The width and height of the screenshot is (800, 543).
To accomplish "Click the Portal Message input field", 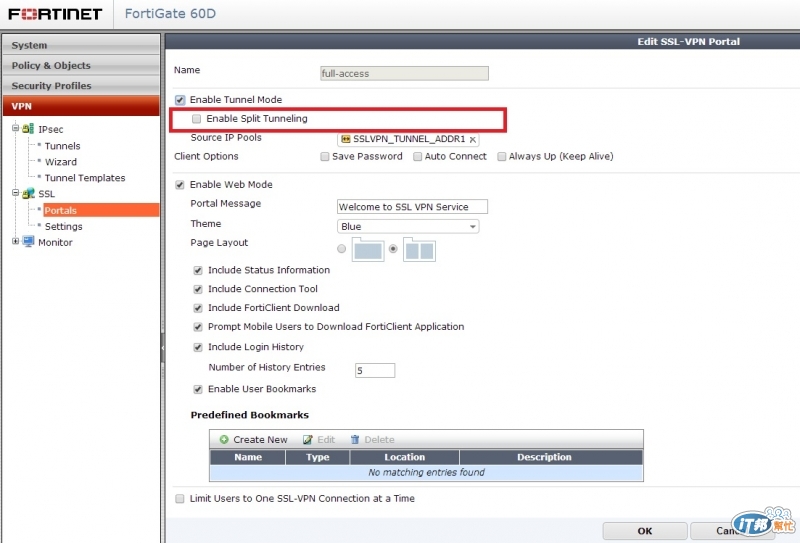I will 412,207.
